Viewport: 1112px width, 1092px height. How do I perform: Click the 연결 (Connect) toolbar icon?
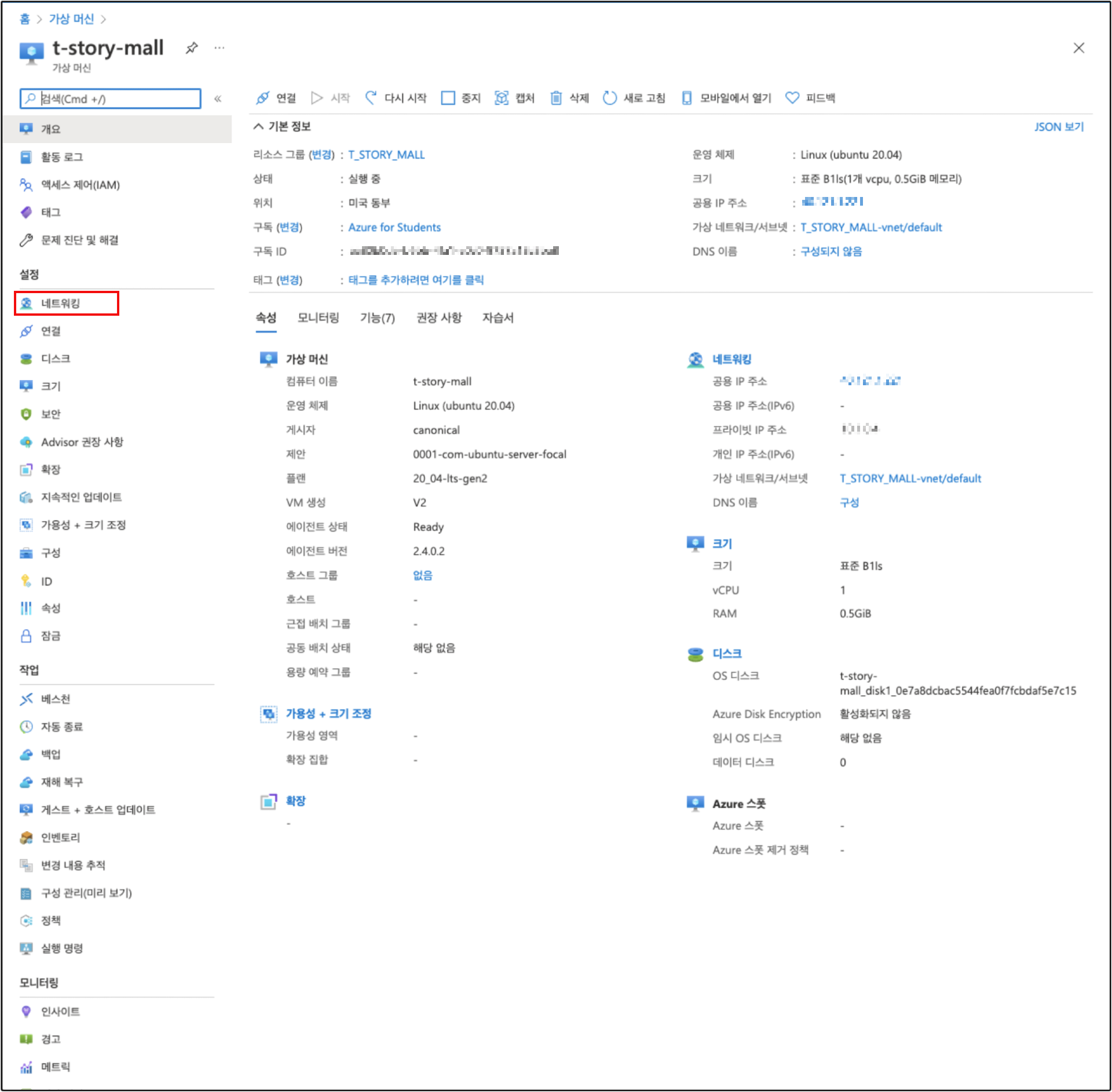coord(263,98)
